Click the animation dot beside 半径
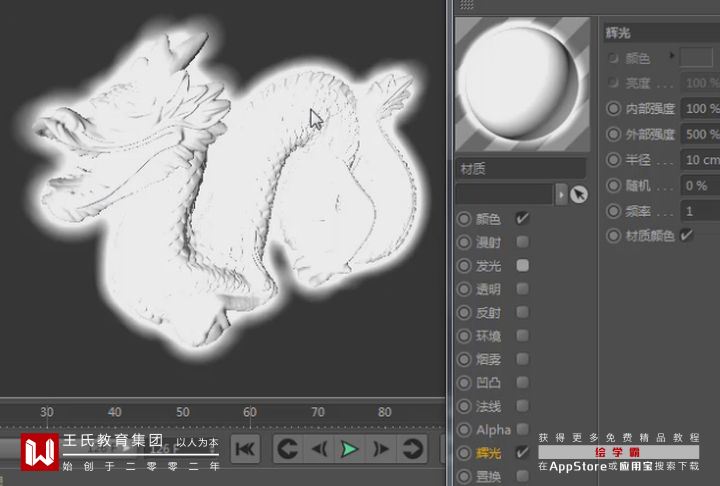The image size is (720, 486). tap(613, 160)
